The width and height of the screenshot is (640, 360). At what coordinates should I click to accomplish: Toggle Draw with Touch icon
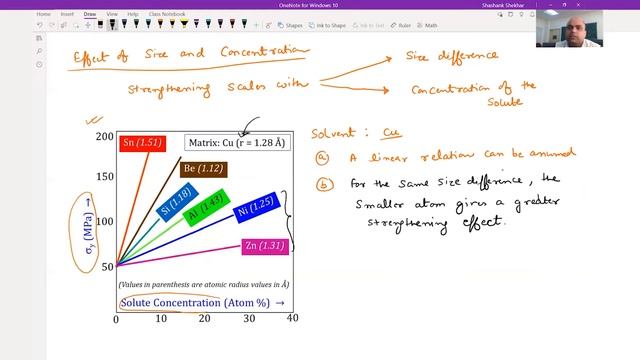click(268, 25)
